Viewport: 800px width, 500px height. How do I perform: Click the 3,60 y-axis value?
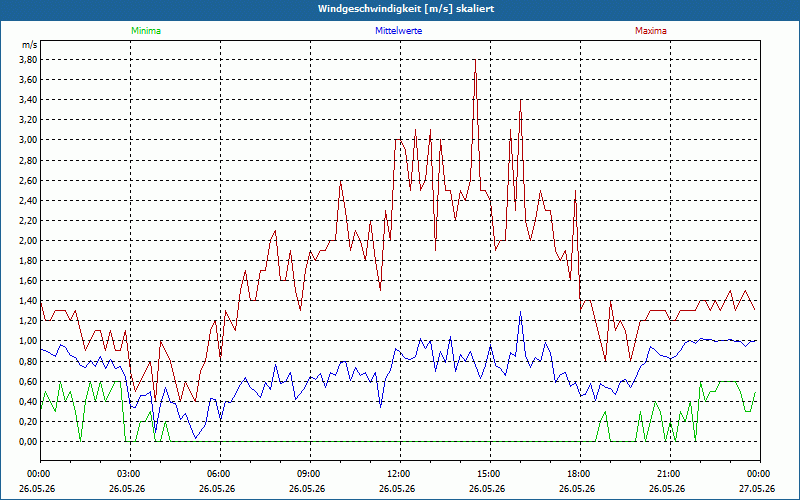click(x=28, y=80)
